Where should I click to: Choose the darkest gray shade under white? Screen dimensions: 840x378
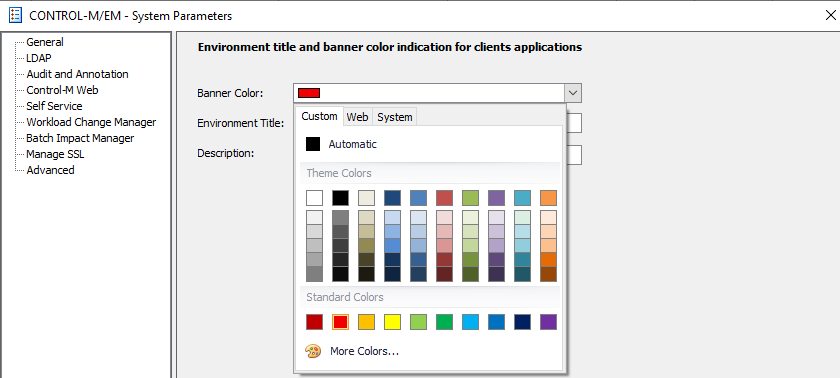[314, 274]
